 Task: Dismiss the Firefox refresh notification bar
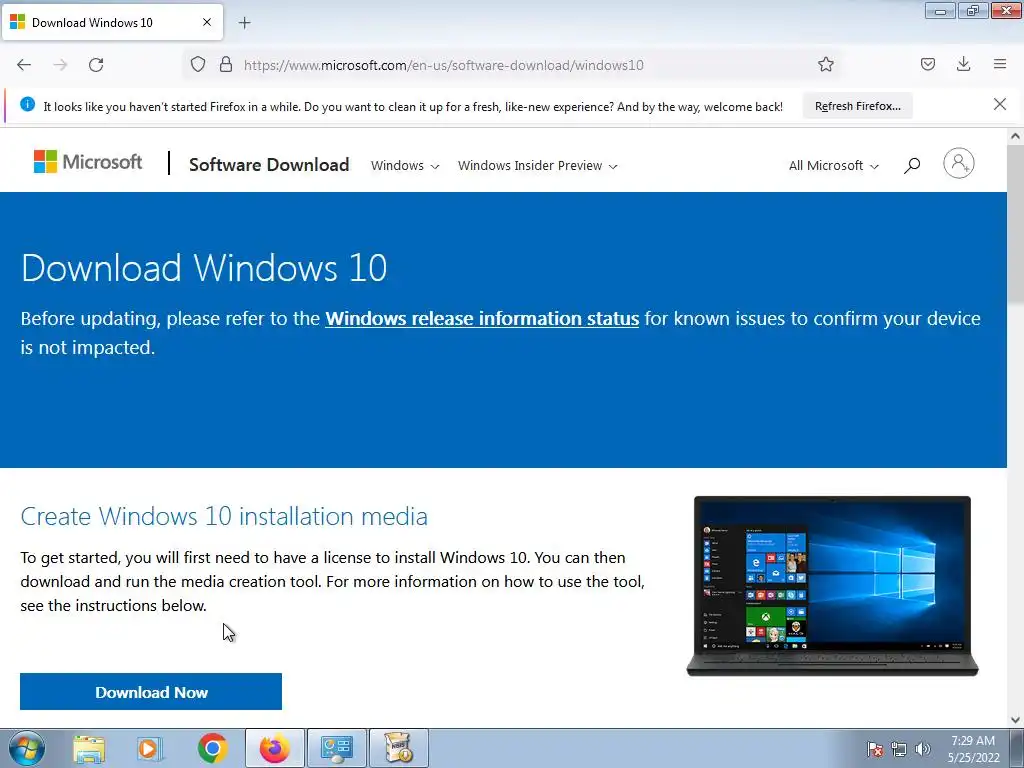click(999, 104)
